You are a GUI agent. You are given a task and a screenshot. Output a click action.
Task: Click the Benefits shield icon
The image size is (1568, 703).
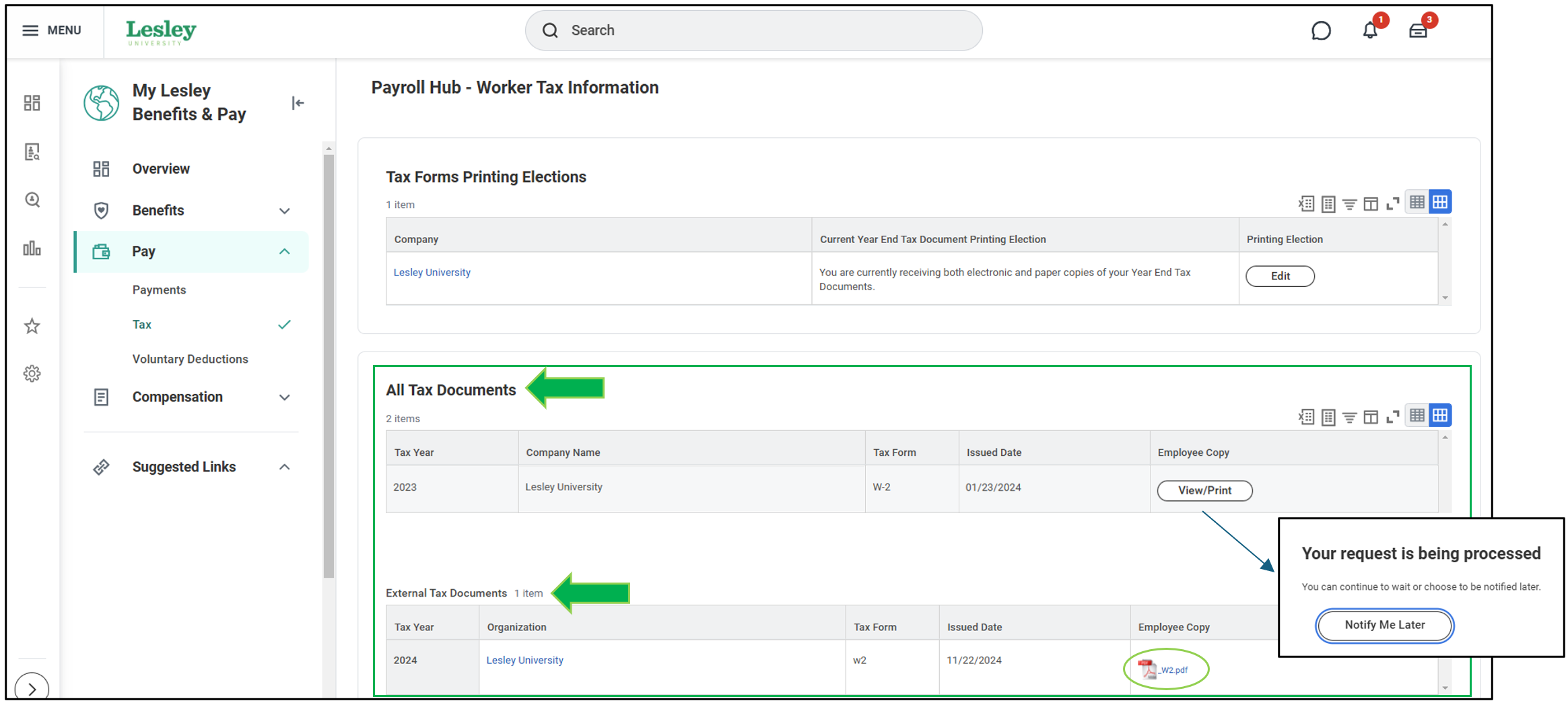[101, 211]
